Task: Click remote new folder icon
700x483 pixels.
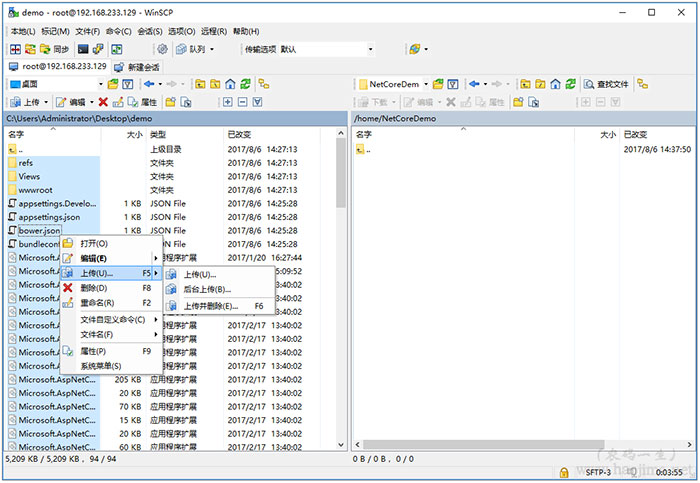Action: [518, 102]
